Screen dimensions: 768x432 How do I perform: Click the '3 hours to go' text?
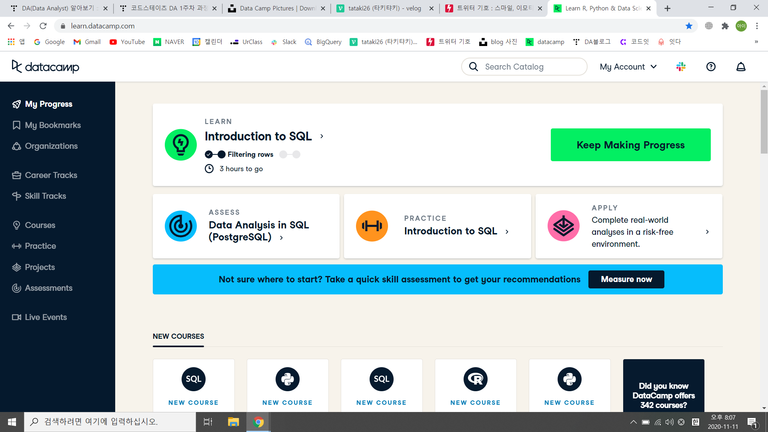pyautogui.click(x=241, y=168)
